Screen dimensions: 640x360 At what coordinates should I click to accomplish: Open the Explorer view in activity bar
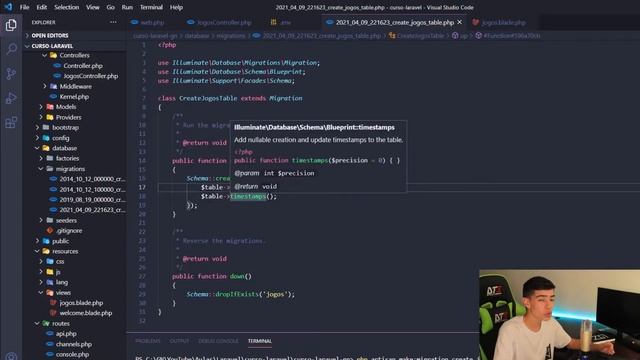(x=11, y=25)
